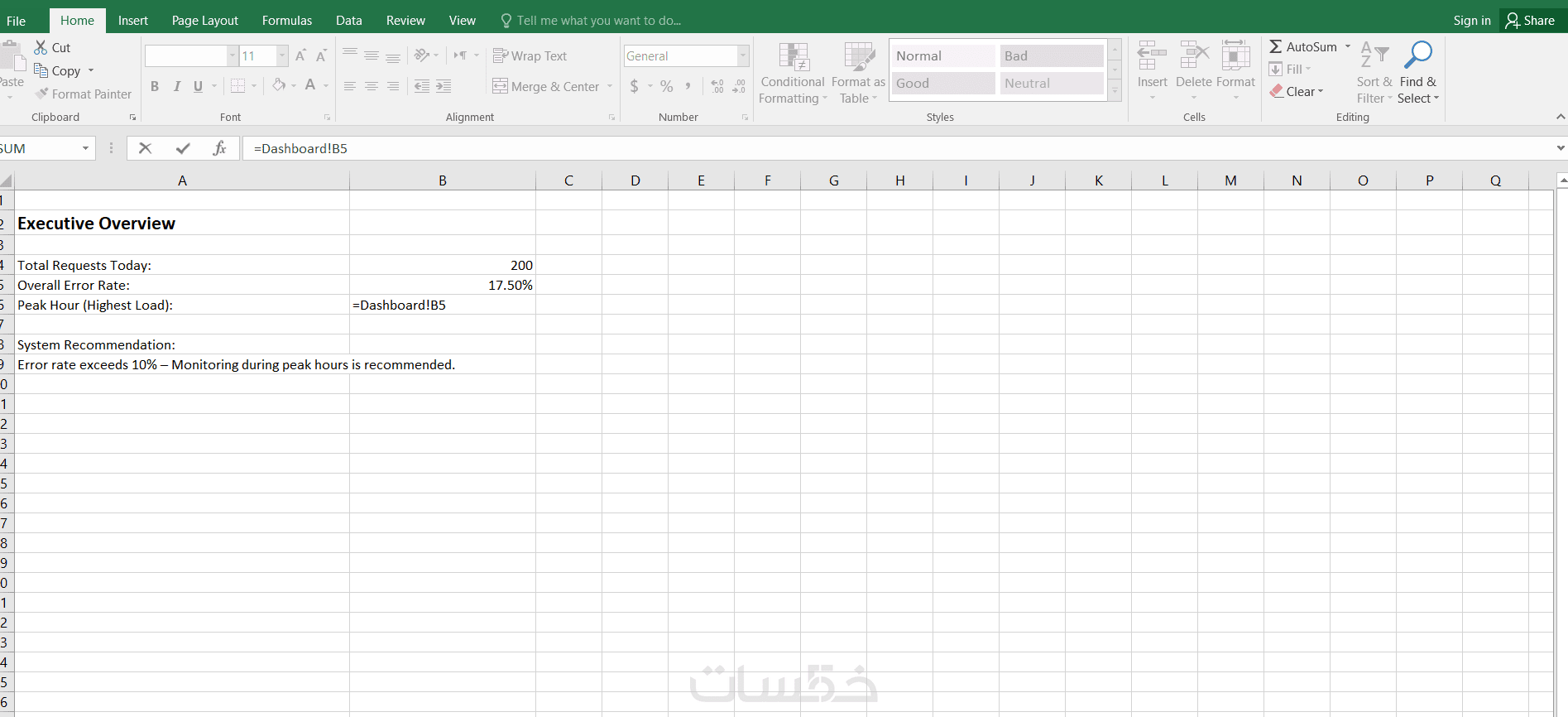1568x717 pixels.
Task: Click the Font Color letter A
Action: point(310,84)
